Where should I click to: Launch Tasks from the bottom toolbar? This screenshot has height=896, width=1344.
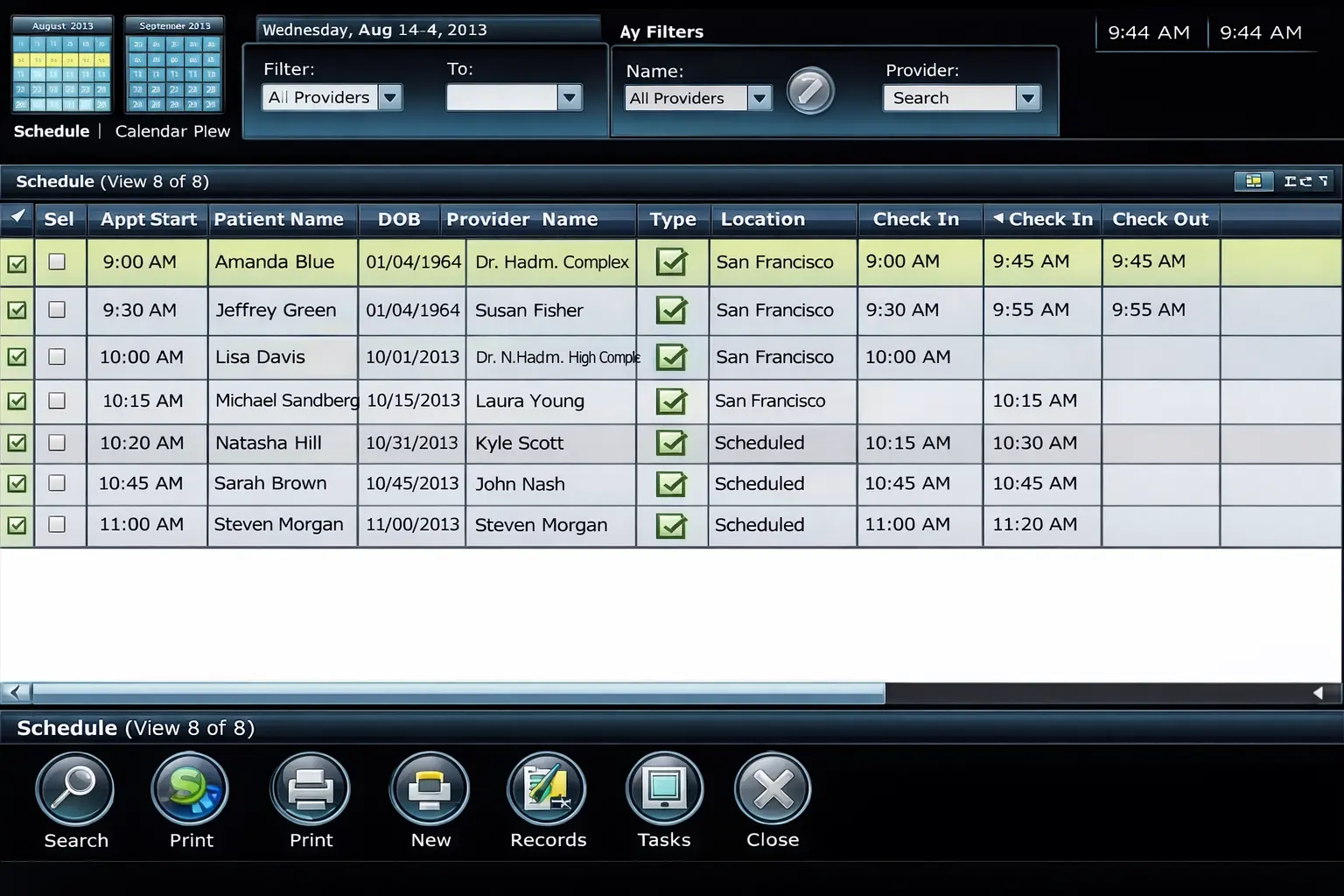pyautogui.click(x=664, y=788)
